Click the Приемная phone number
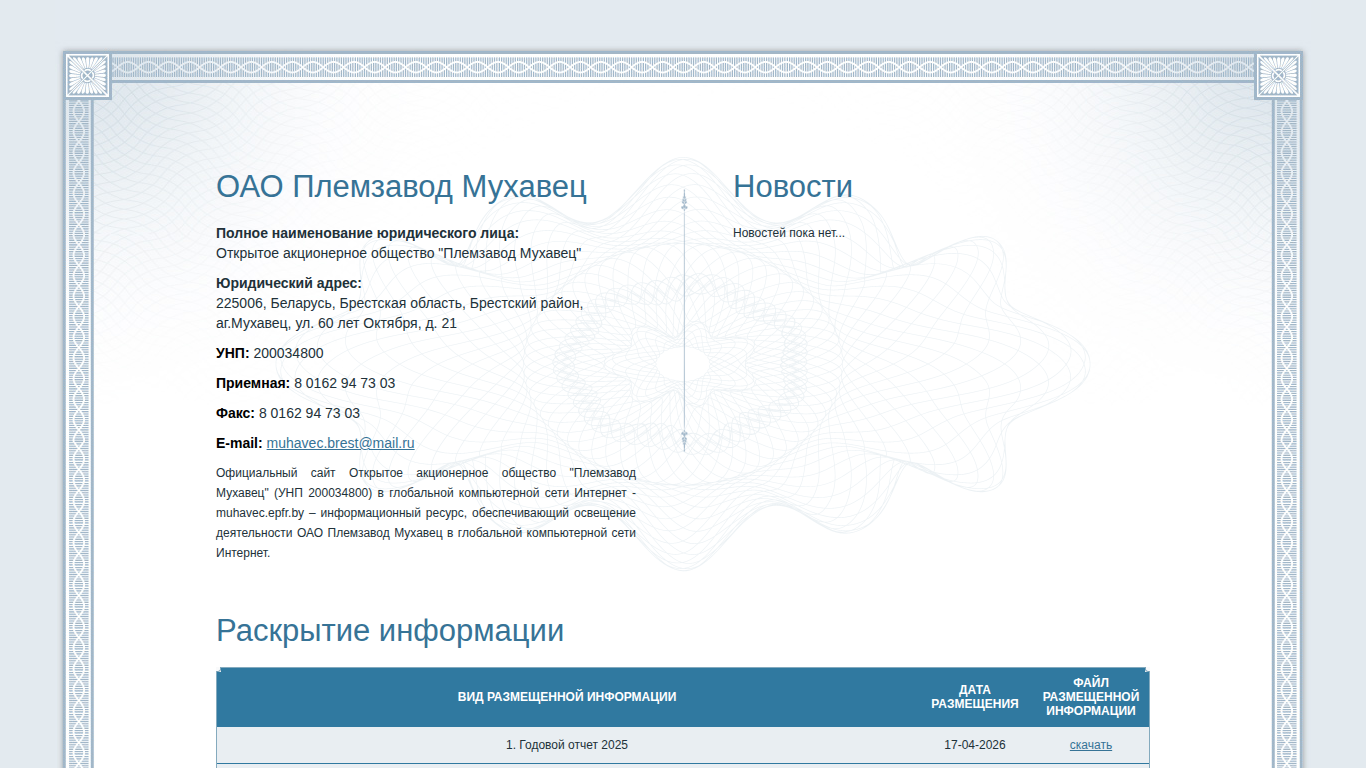The image size is (1366, 768). click(x=344, y=383)
